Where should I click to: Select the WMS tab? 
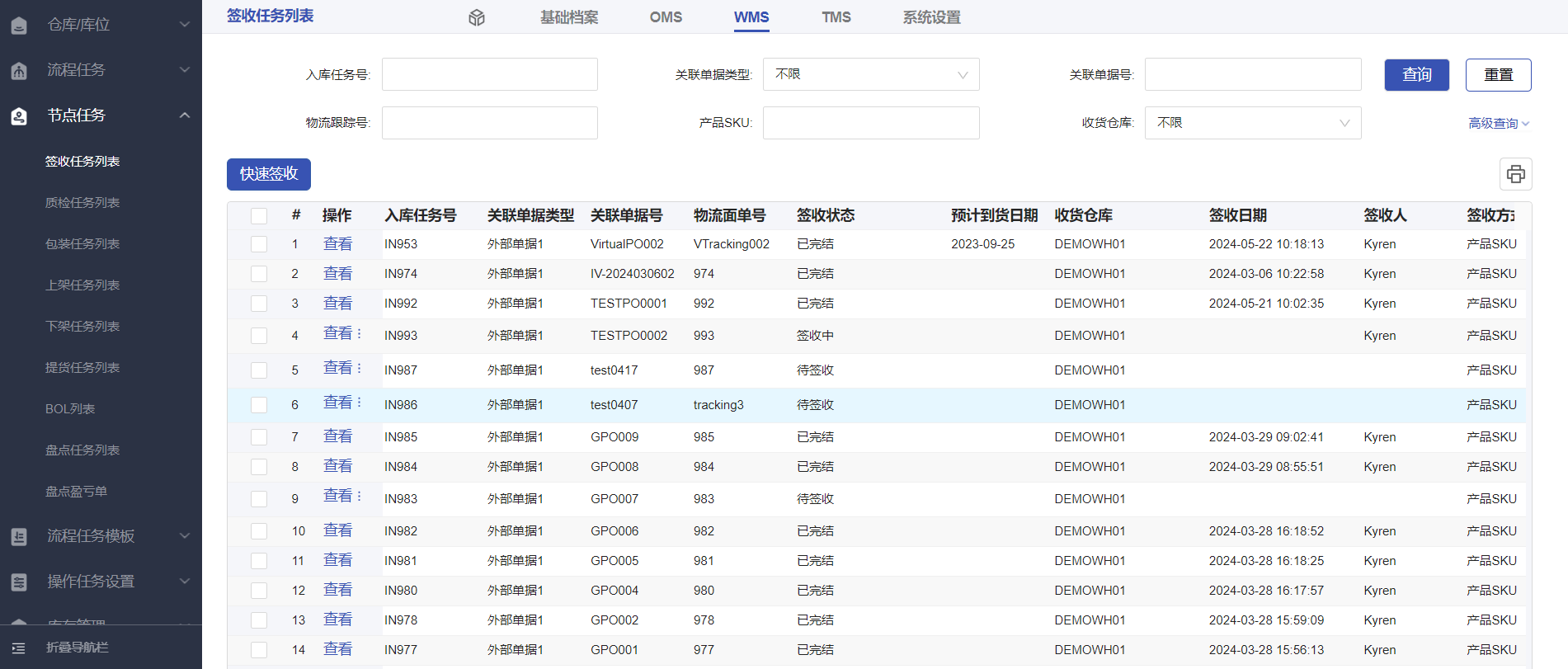(751, 17)
